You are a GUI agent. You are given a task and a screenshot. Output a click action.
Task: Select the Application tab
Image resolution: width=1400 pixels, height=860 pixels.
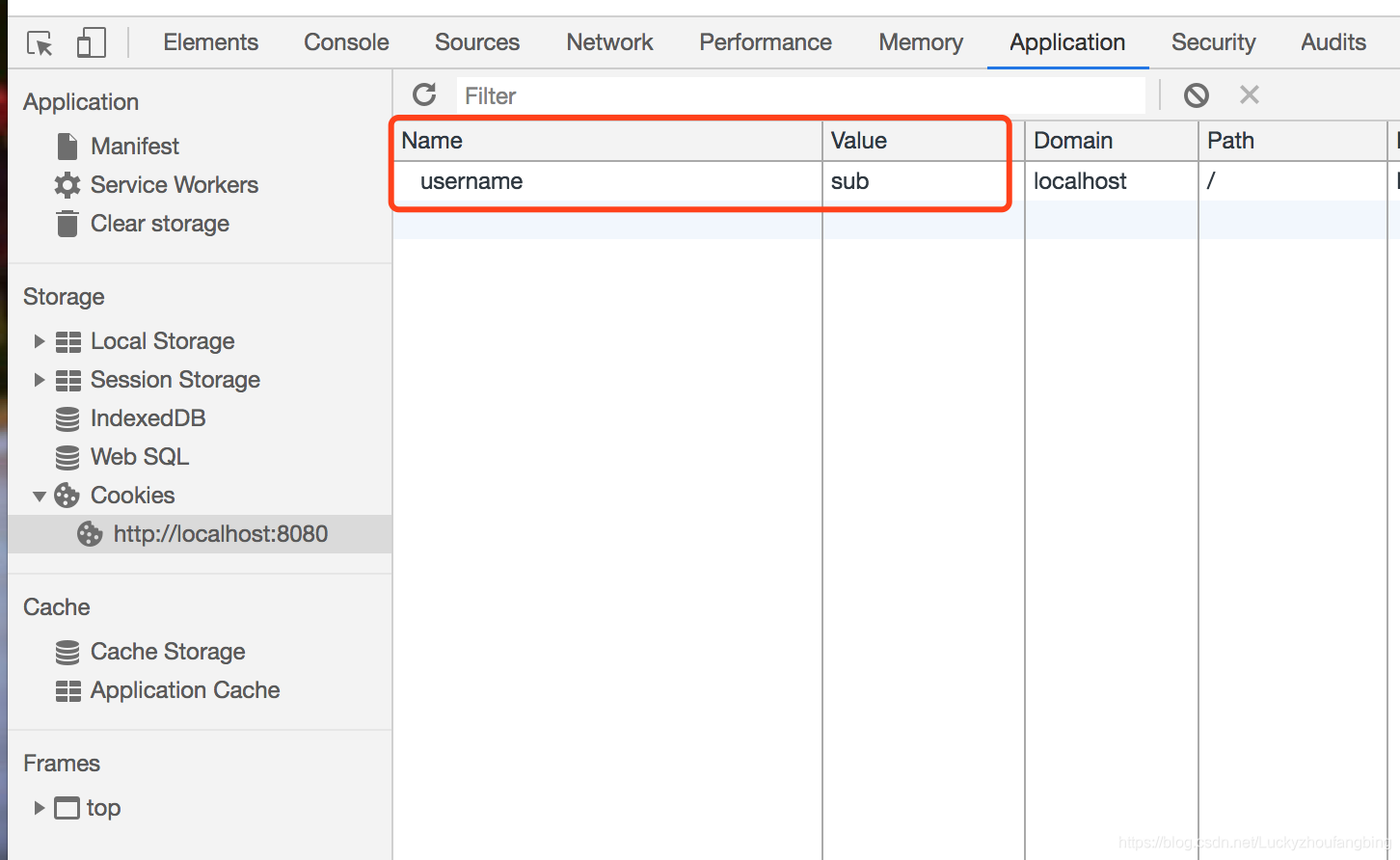pyautogui.click(x=1067, y=42)
